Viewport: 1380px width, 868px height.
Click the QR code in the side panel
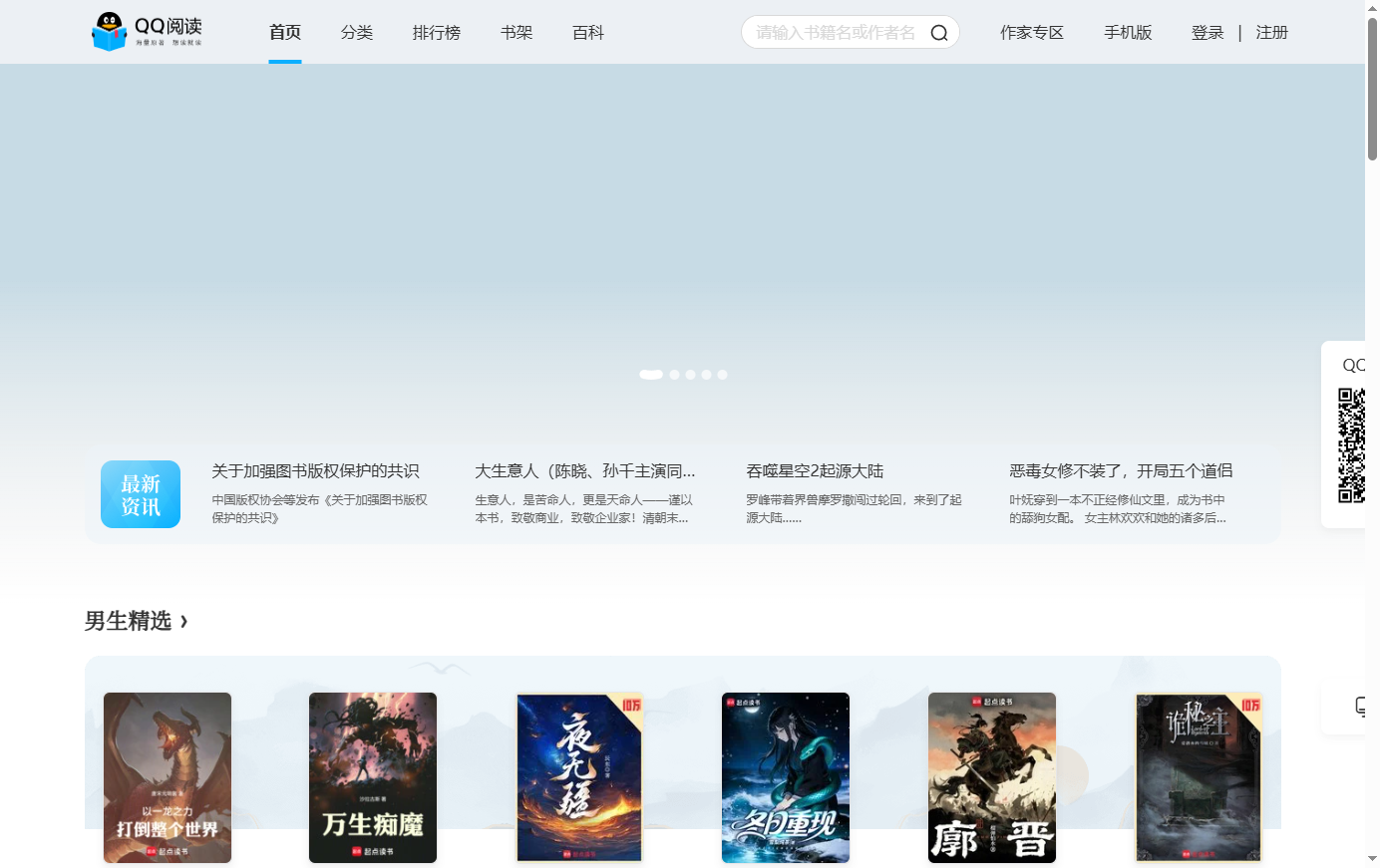click(x=1351, y=445)
